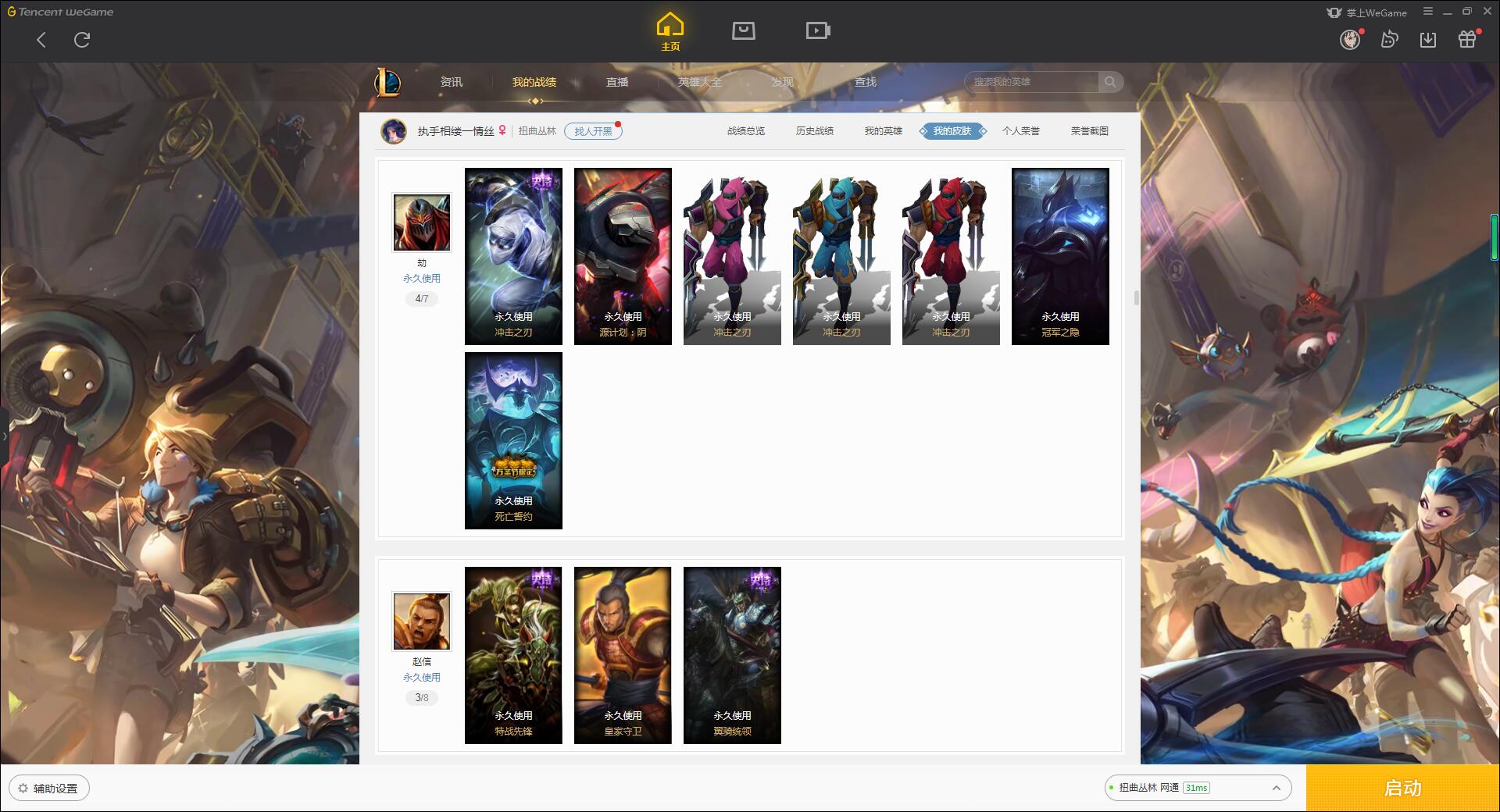Click the summoner profile avatar beside 执手相缕一情丝
Image resolution: width=1500 pixels, height=812 pixels.
[x=394, y=131]
